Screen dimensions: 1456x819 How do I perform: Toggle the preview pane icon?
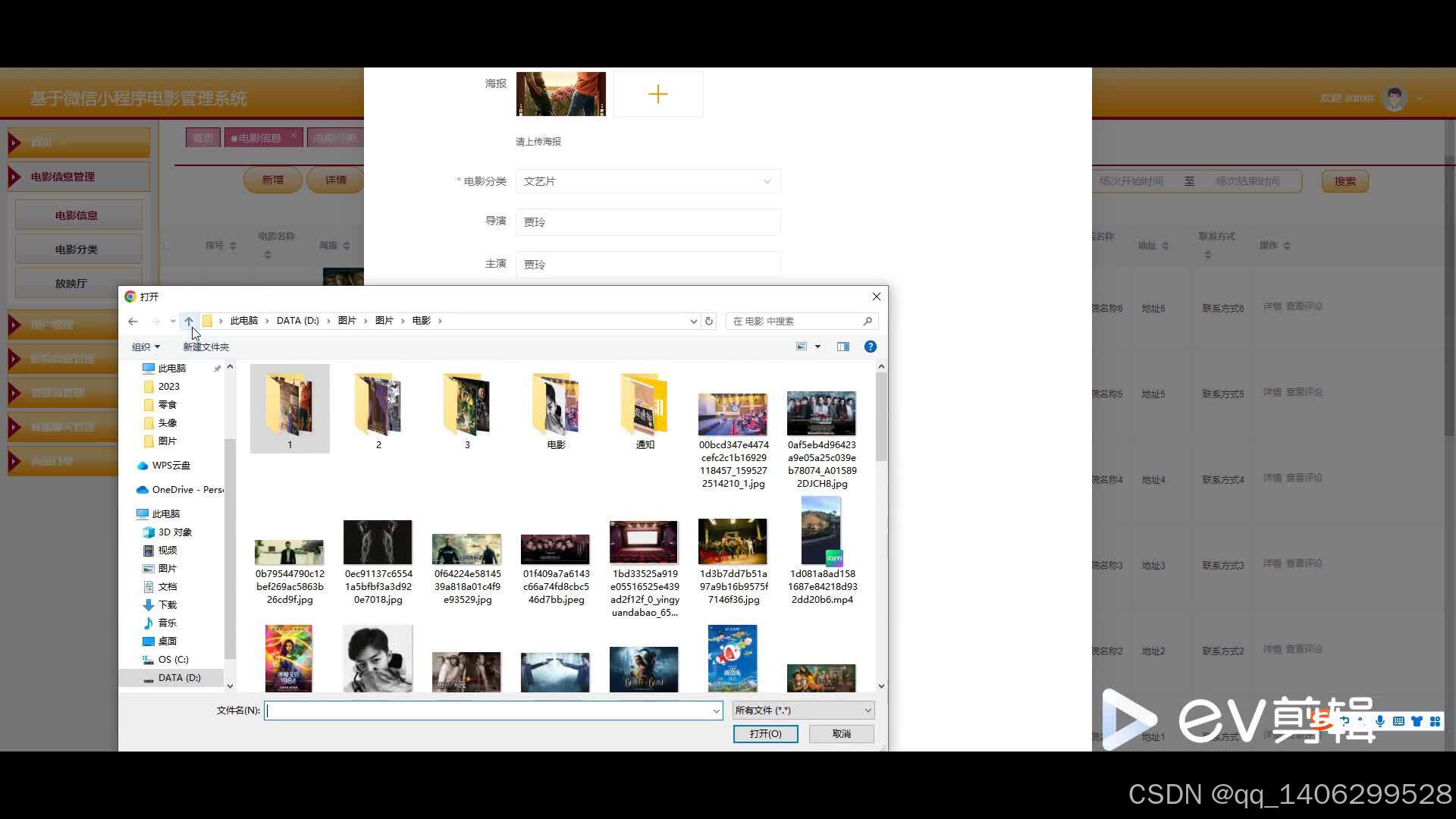pos(843,347)
